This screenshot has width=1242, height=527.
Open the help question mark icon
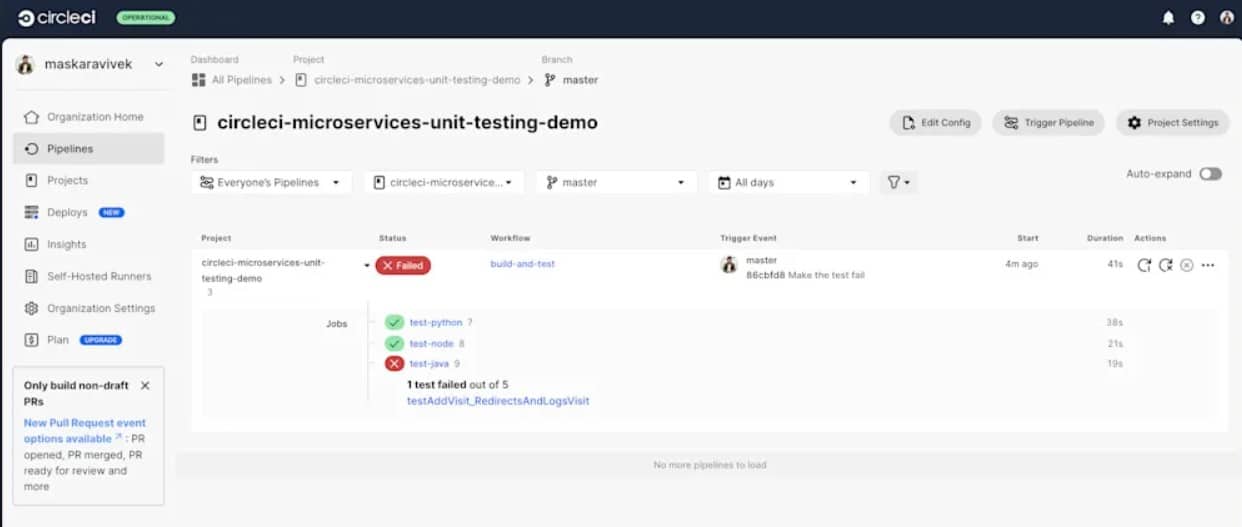coord(1197,18)
